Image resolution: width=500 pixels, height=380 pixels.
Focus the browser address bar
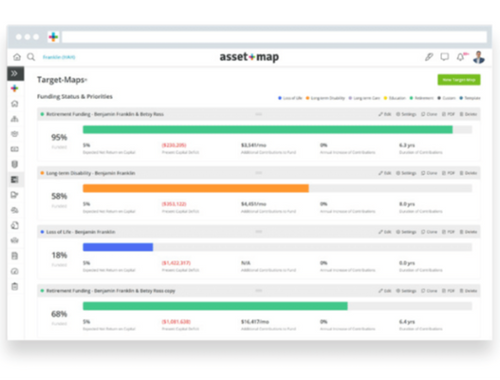[x=274, y=37]
